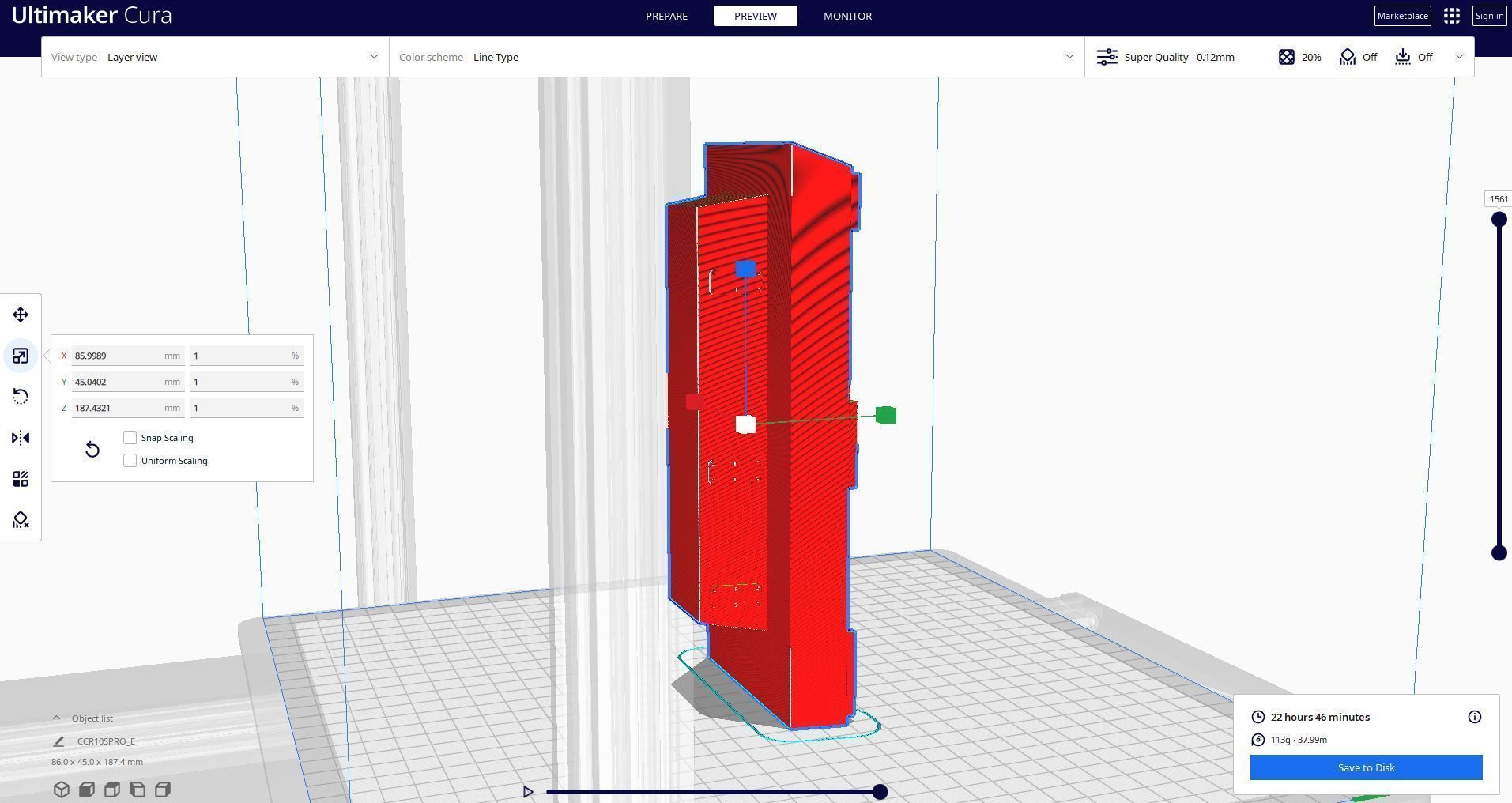1512x803 pixels.
Task: Expand the print settings panel
Action: (x=1459, y=57)
